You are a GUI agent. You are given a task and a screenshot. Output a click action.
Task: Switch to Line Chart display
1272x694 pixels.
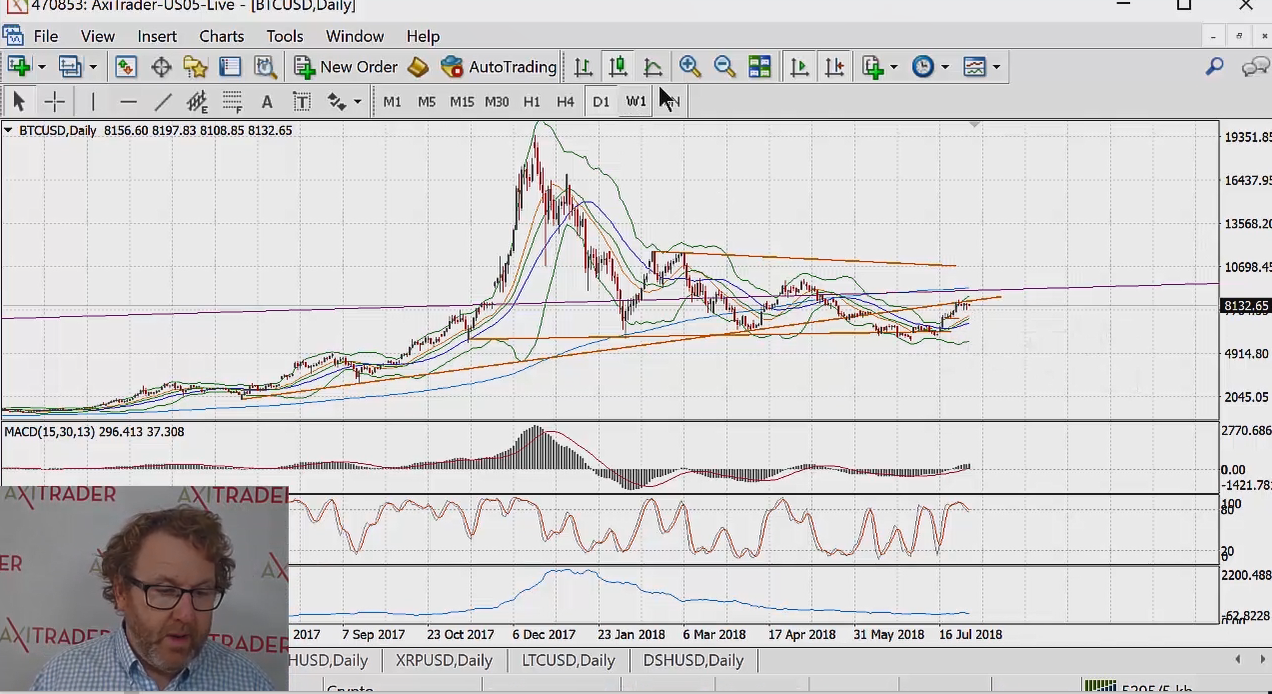653,67
